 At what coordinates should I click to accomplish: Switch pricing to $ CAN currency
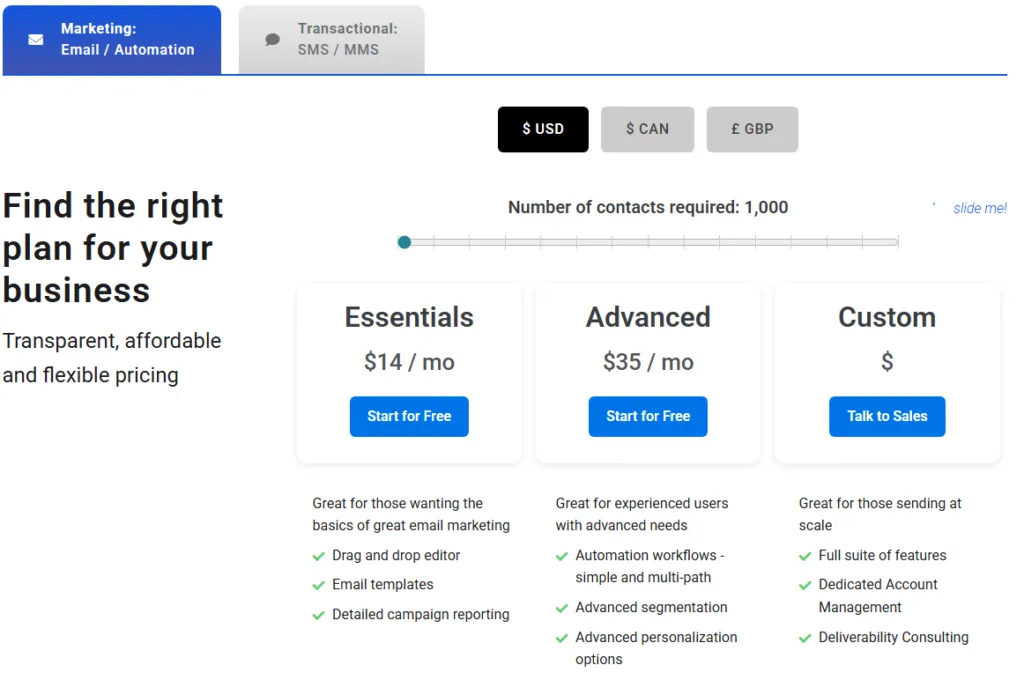pos(647,129)
